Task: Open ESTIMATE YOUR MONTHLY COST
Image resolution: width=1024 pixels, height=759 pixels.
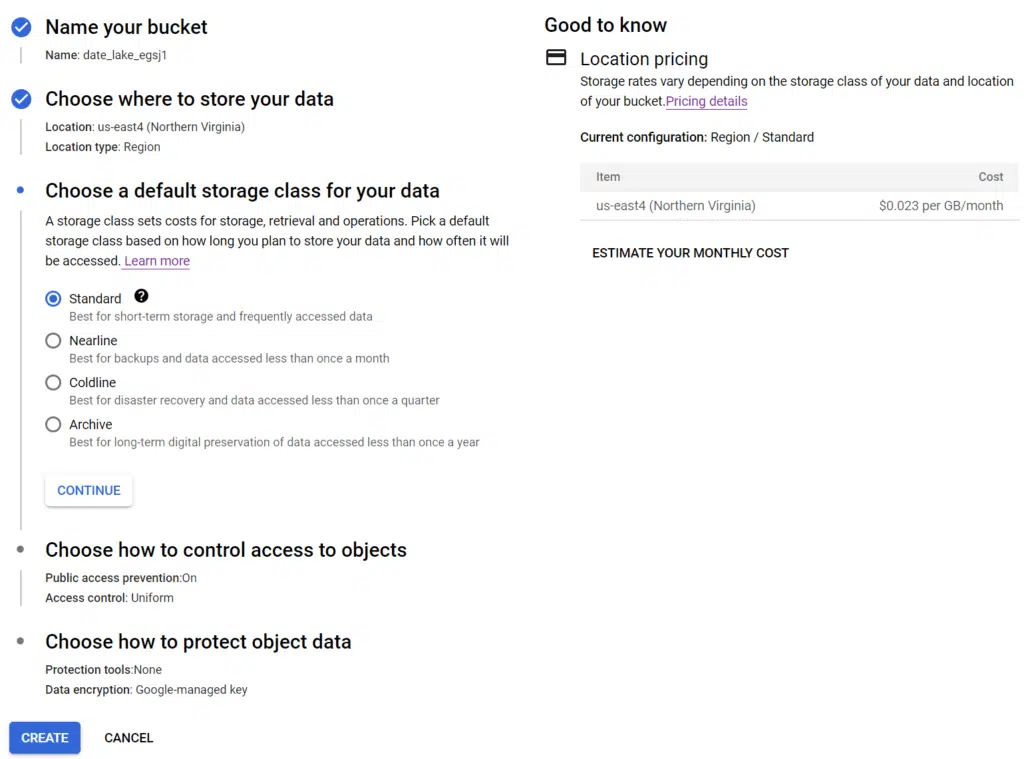Action: tap(690, 253)
